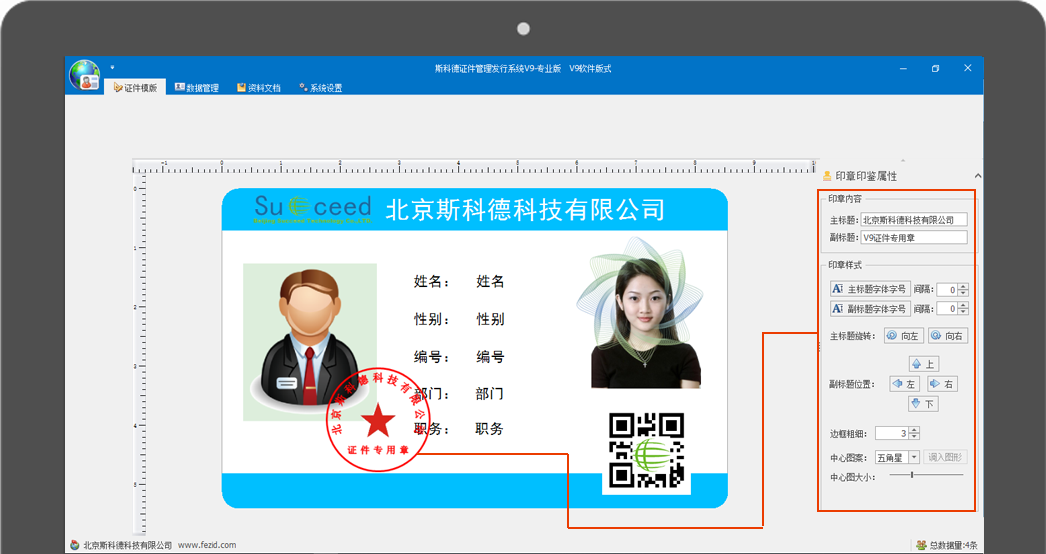Restore down the application window
1046x554 pixels.
click(936, 68)
